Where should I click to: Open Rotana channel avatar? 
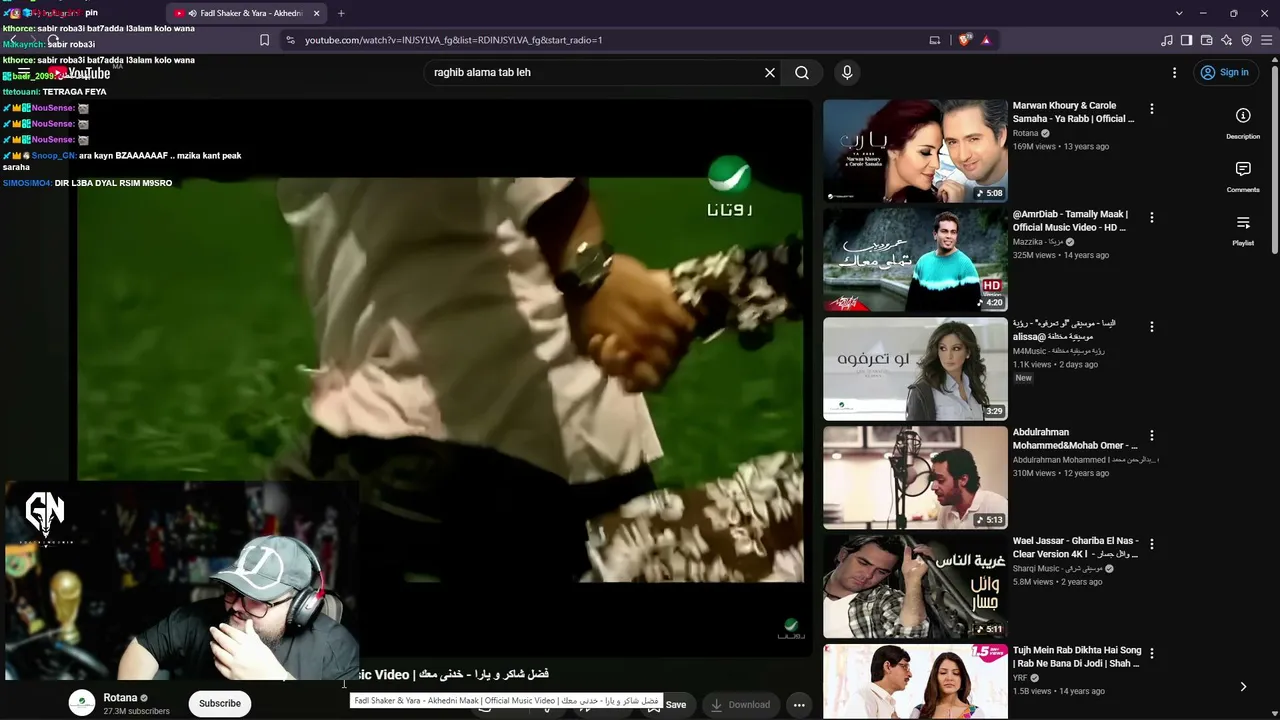[82, 703]
